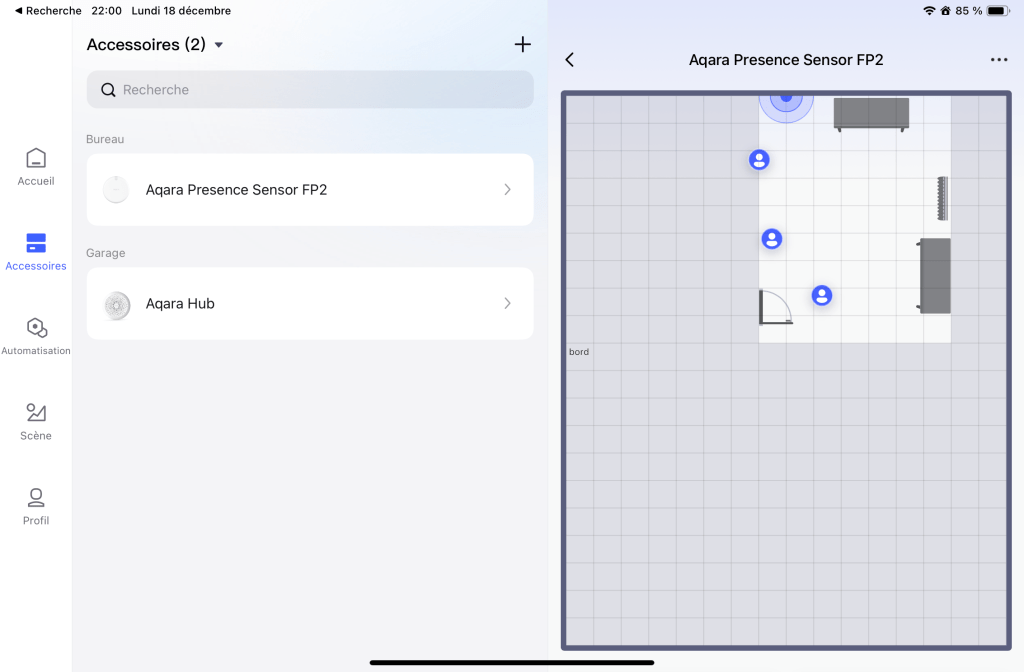Go to the Profil tab
This screenshot has width=1024, height=672.
pos(36,506)
